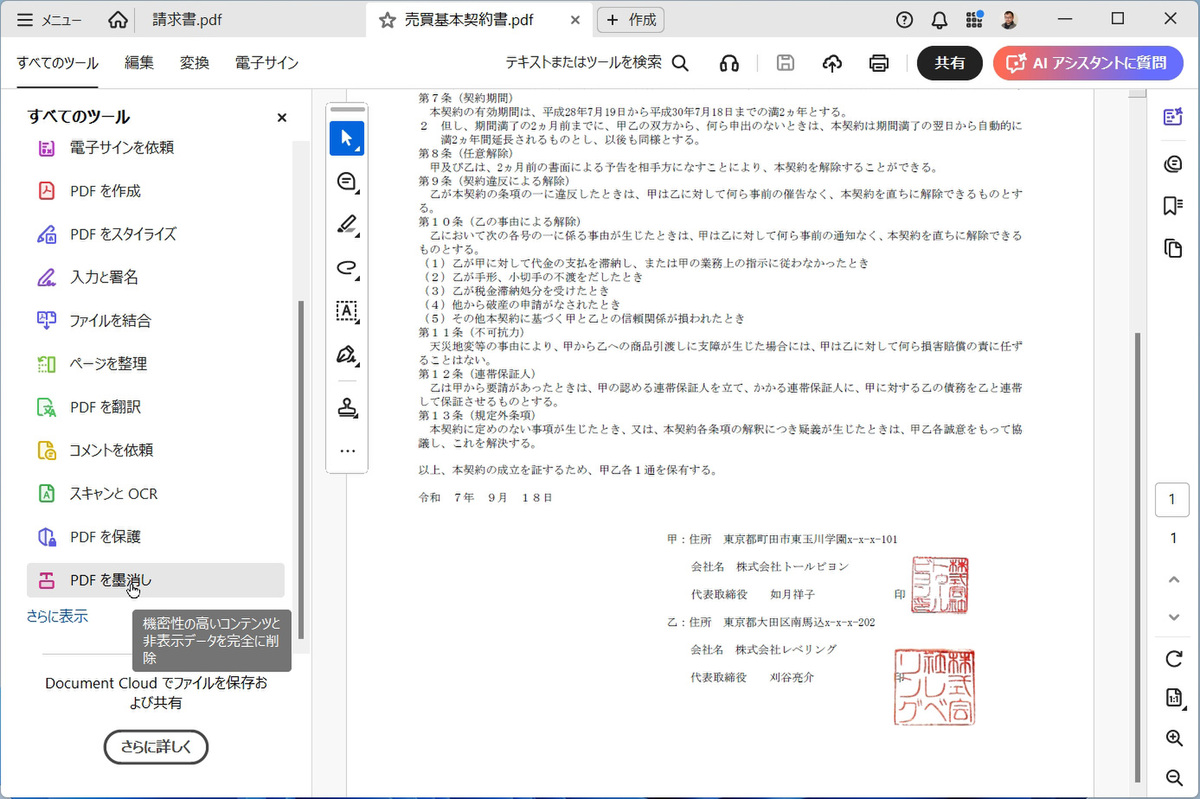Open the PDF を墨消し tool
This screenshot has height=799, width=1200.
155,580
